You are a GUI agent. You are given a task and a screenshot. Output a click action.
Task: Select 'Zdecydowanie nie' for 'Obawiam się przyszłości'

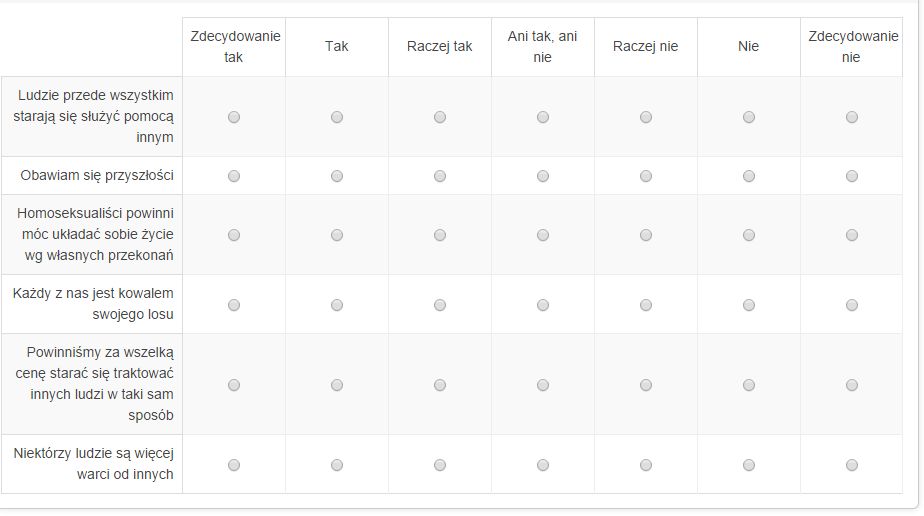coord(852,176)
